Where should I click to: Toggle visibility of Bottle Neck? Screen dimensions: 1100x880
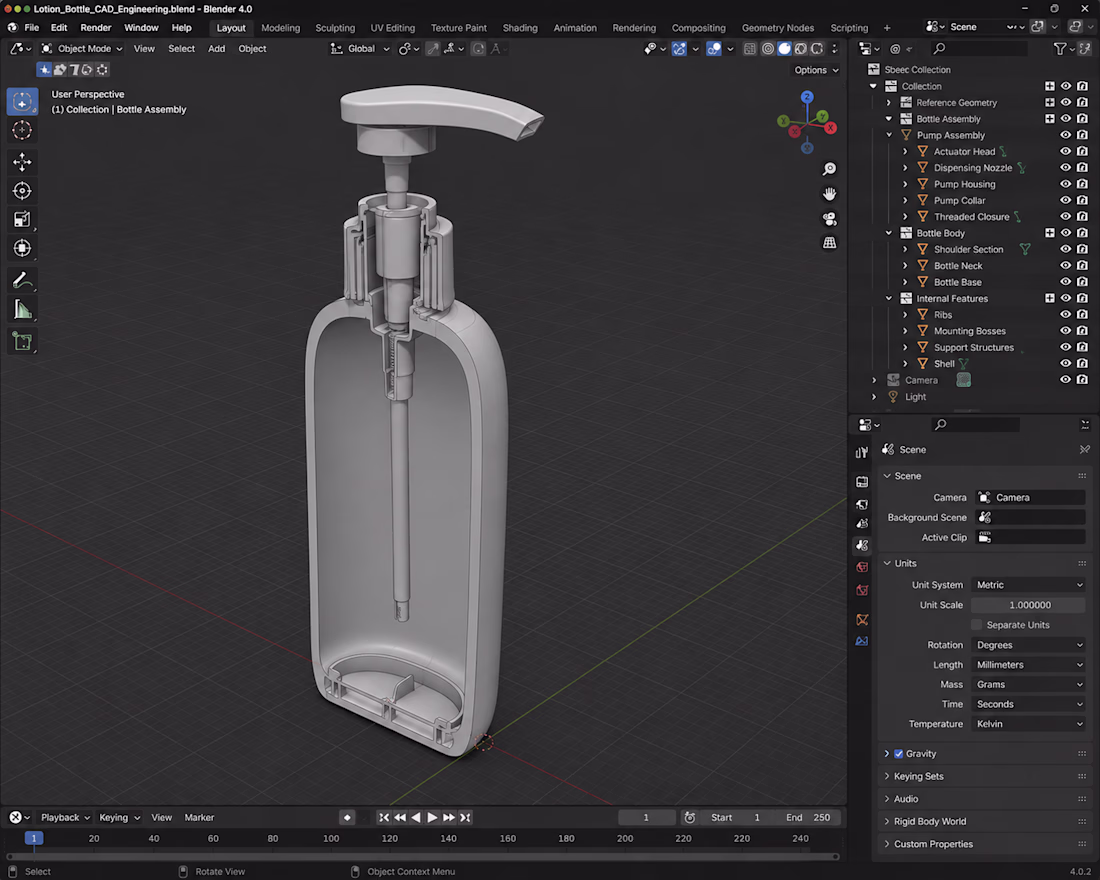tap(1065, 265)
